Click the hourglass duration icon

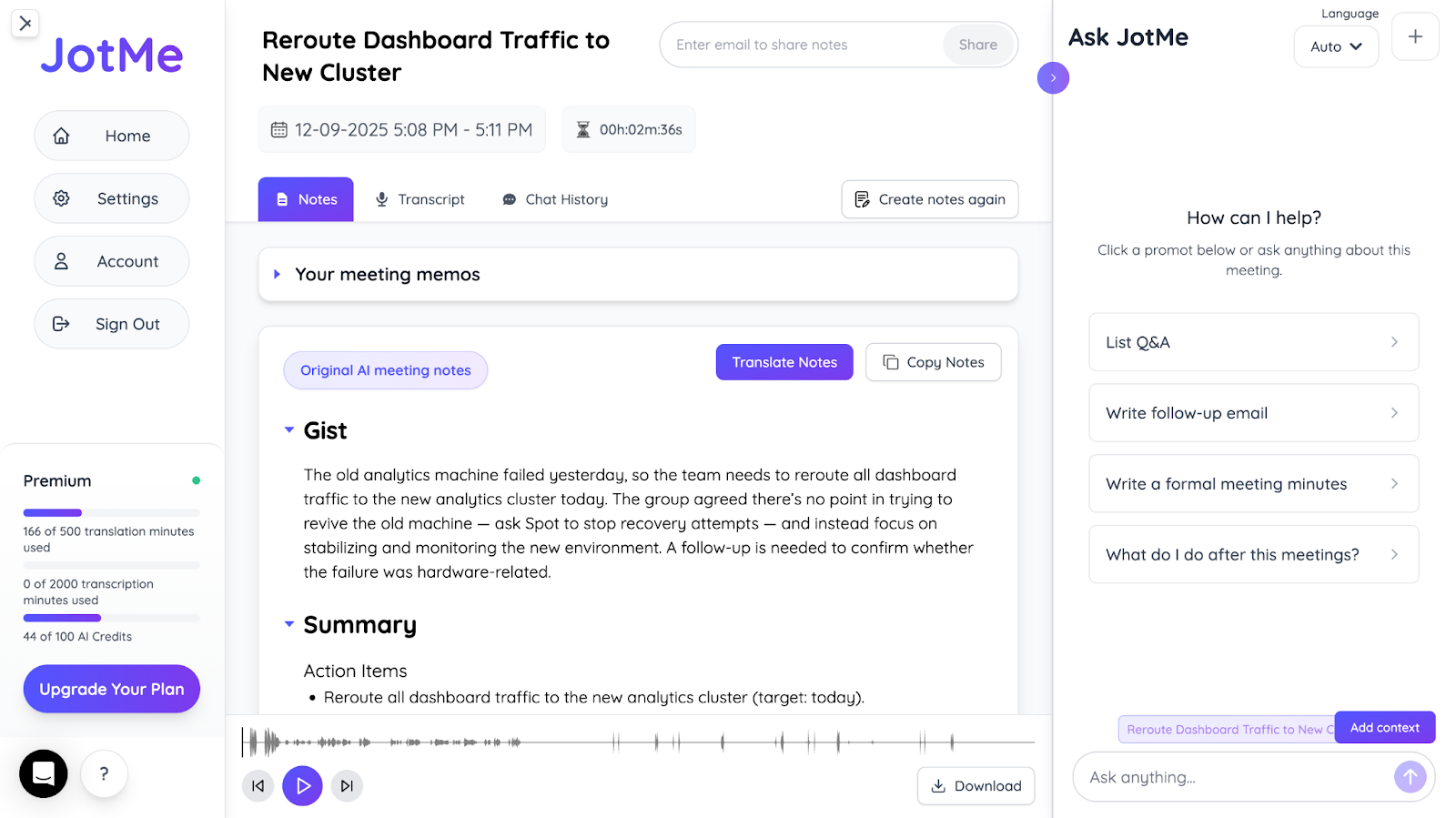tap(583, 129)
